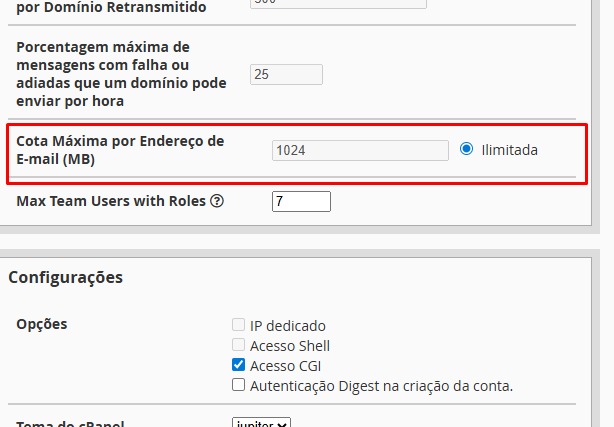Click the Acesso Shell label text
614x427 pixels.
290,346
